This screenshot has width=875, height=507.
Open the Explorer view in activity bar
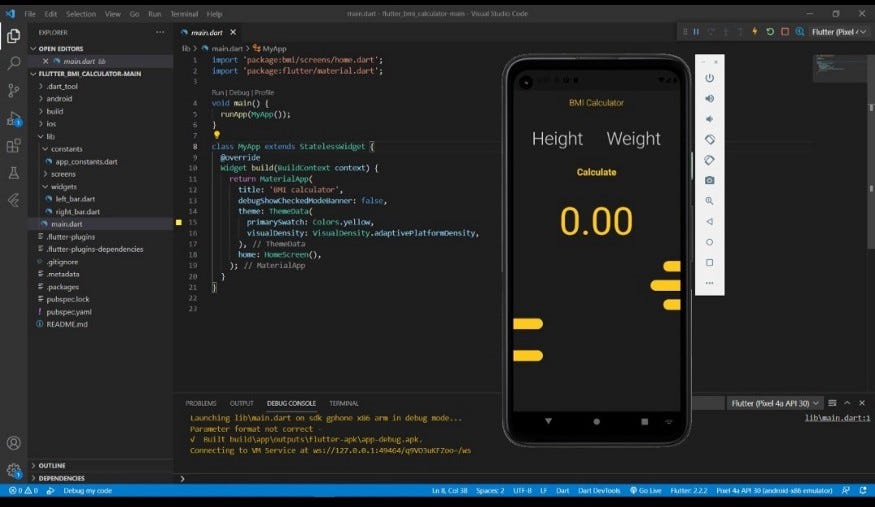pos(13,36)
